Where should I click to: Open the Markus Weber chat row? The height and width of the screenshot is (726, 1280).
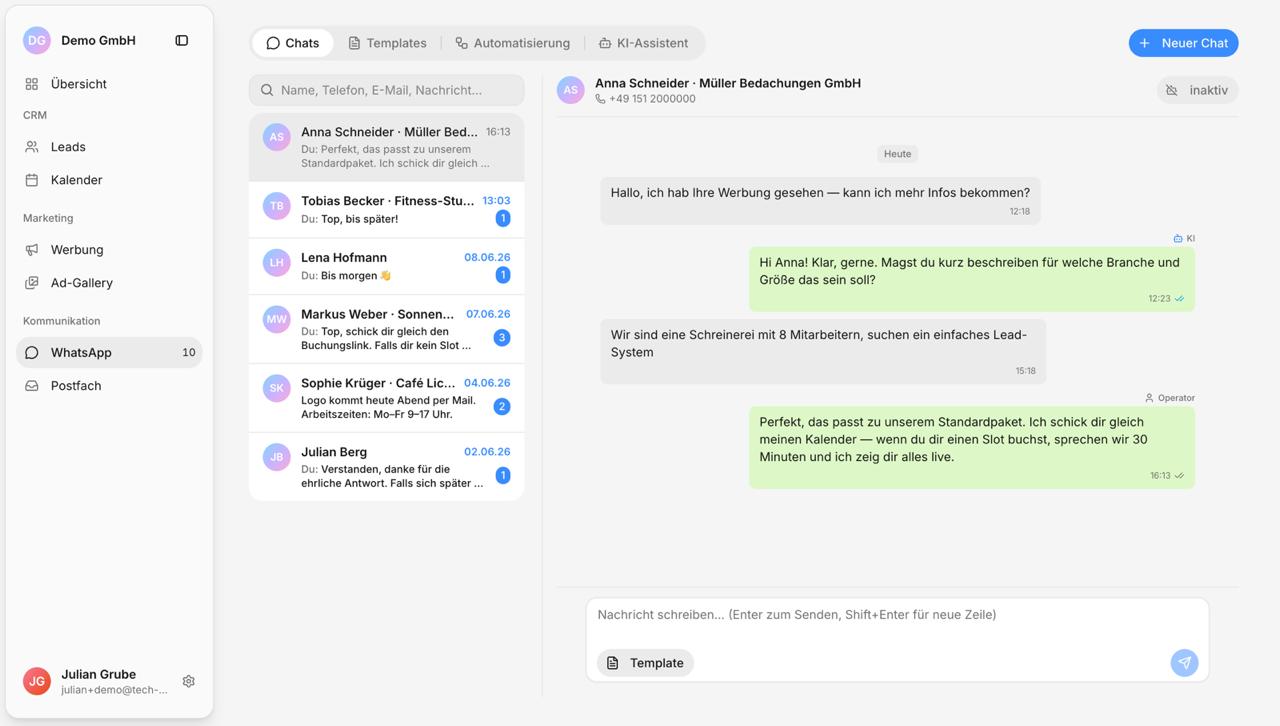386,330
